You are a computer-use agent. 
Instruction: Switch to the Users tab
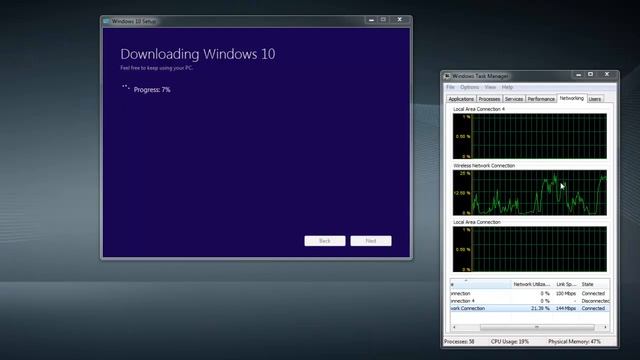click(595, 99)
